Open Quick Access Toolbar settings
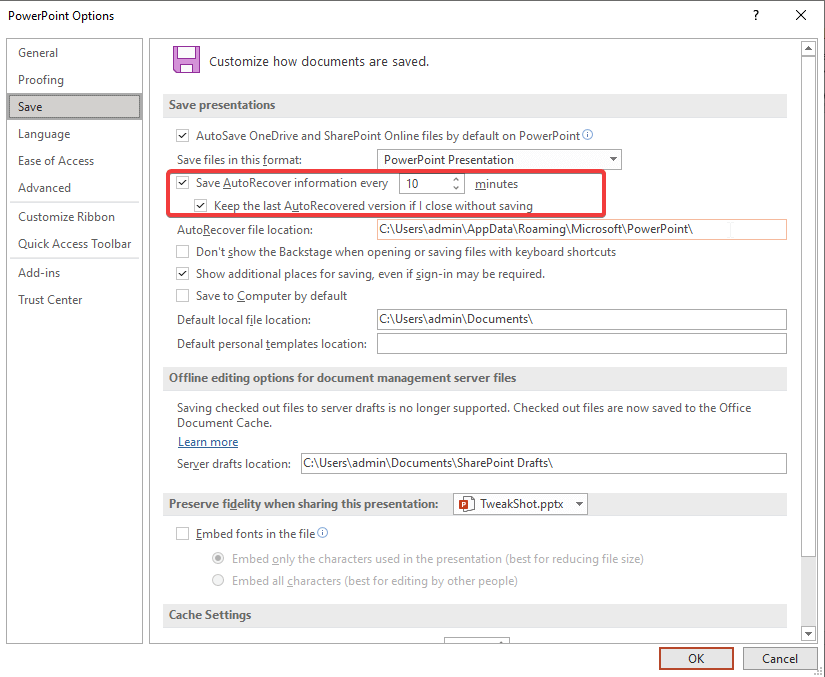 [74, 244]
